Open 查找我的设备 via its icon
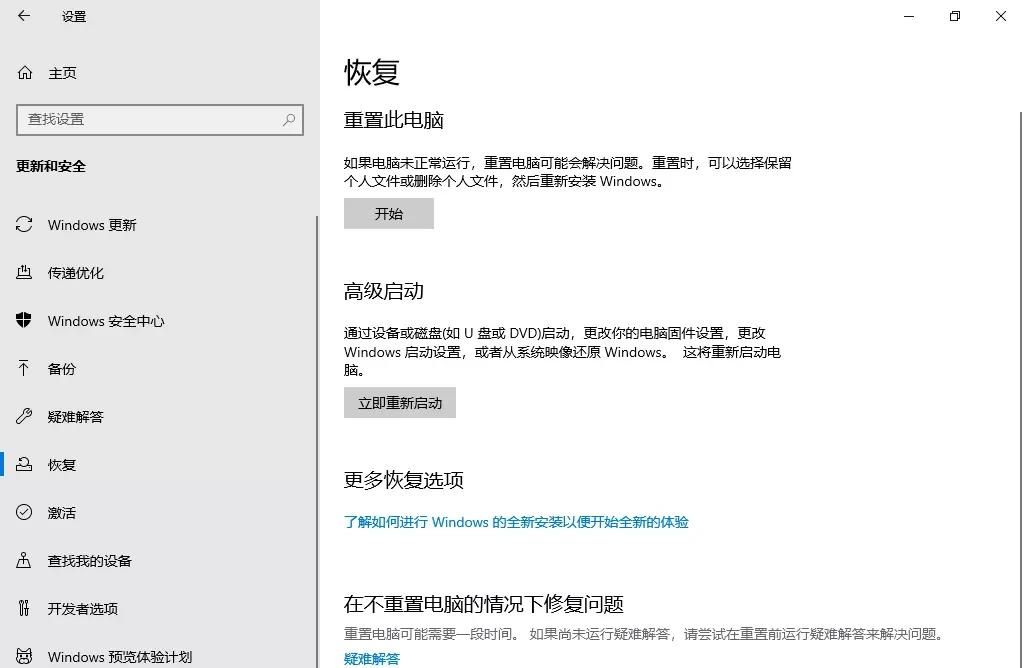Image resolution: width=1024 pixels, height=668 pixels. click(x=22, y=560)
